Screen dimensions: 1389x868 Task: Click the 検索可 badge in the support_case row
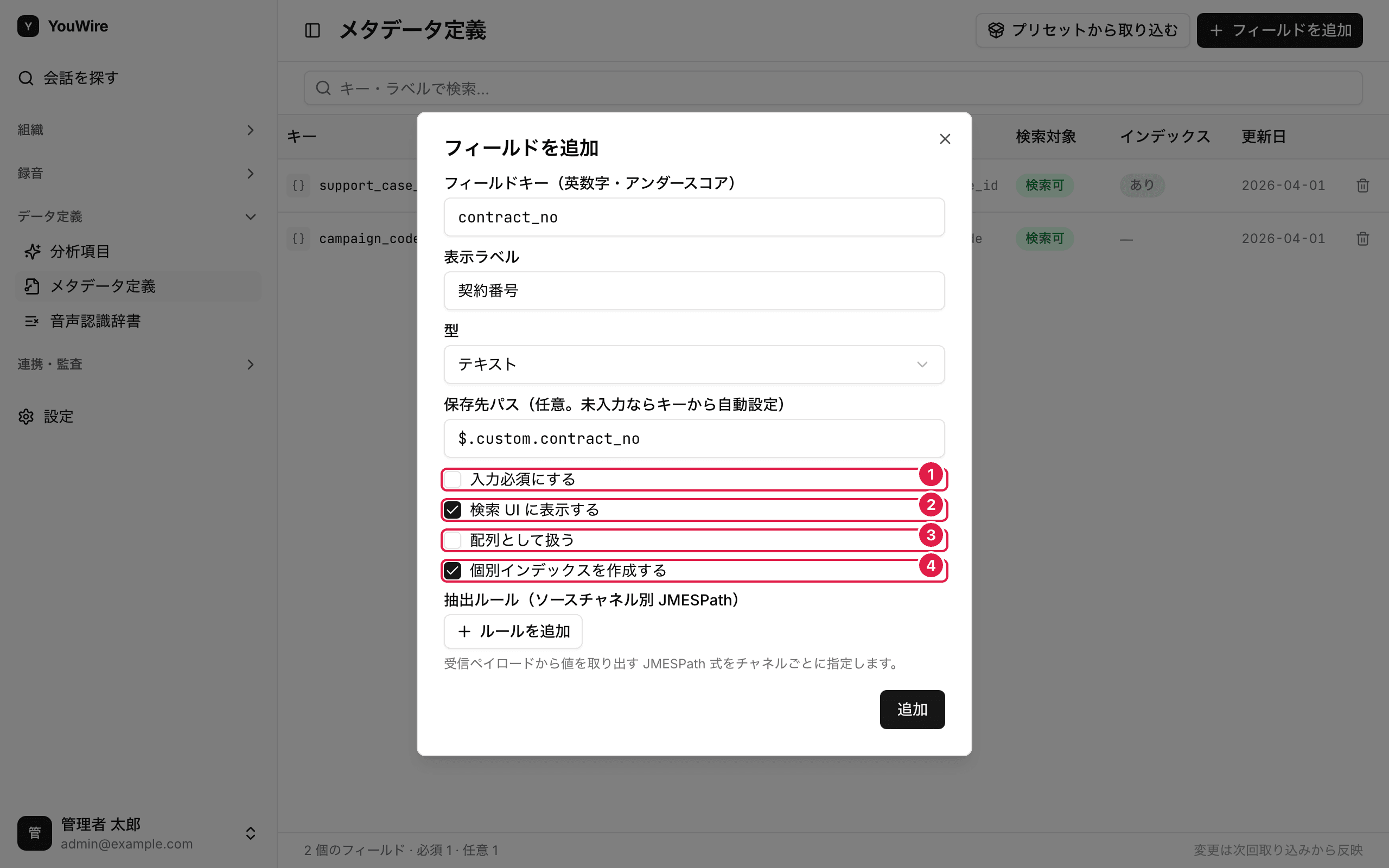pyautogui.click(x=1044, y=186)
